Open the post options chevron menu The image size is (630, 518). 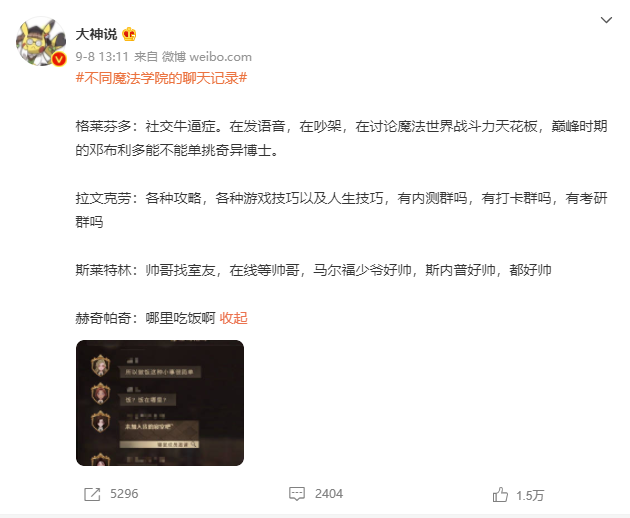coord(606,20)
